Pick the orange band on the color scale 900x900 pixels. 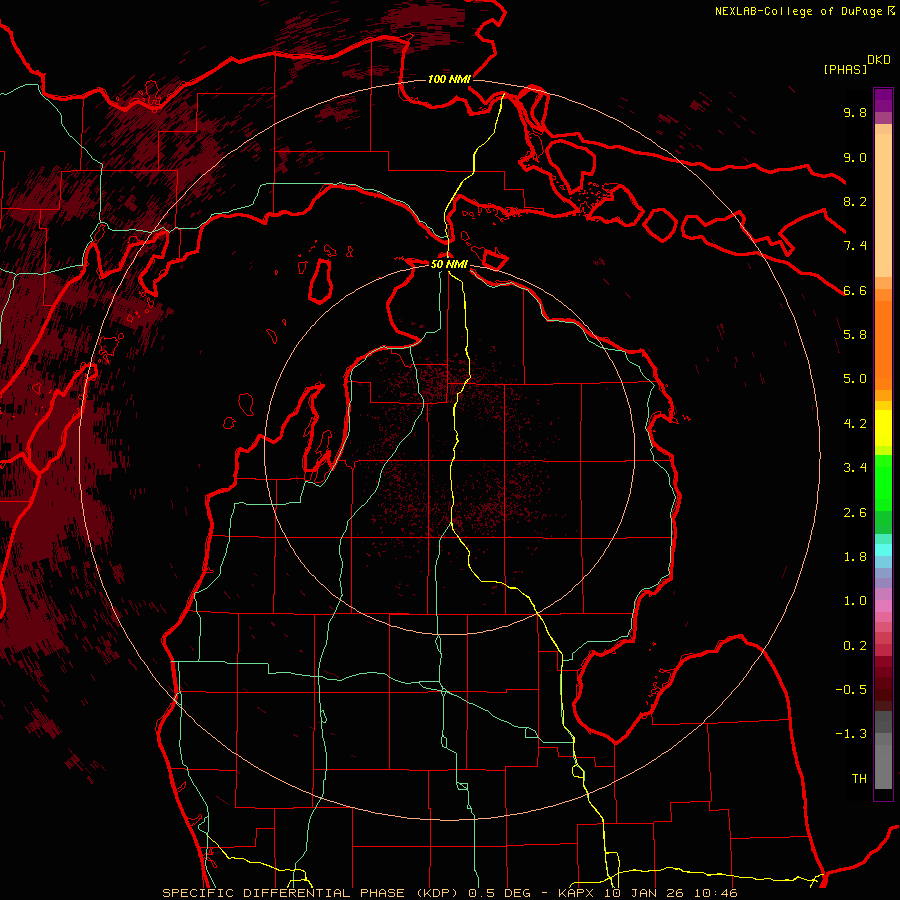[x=883, y=346]
